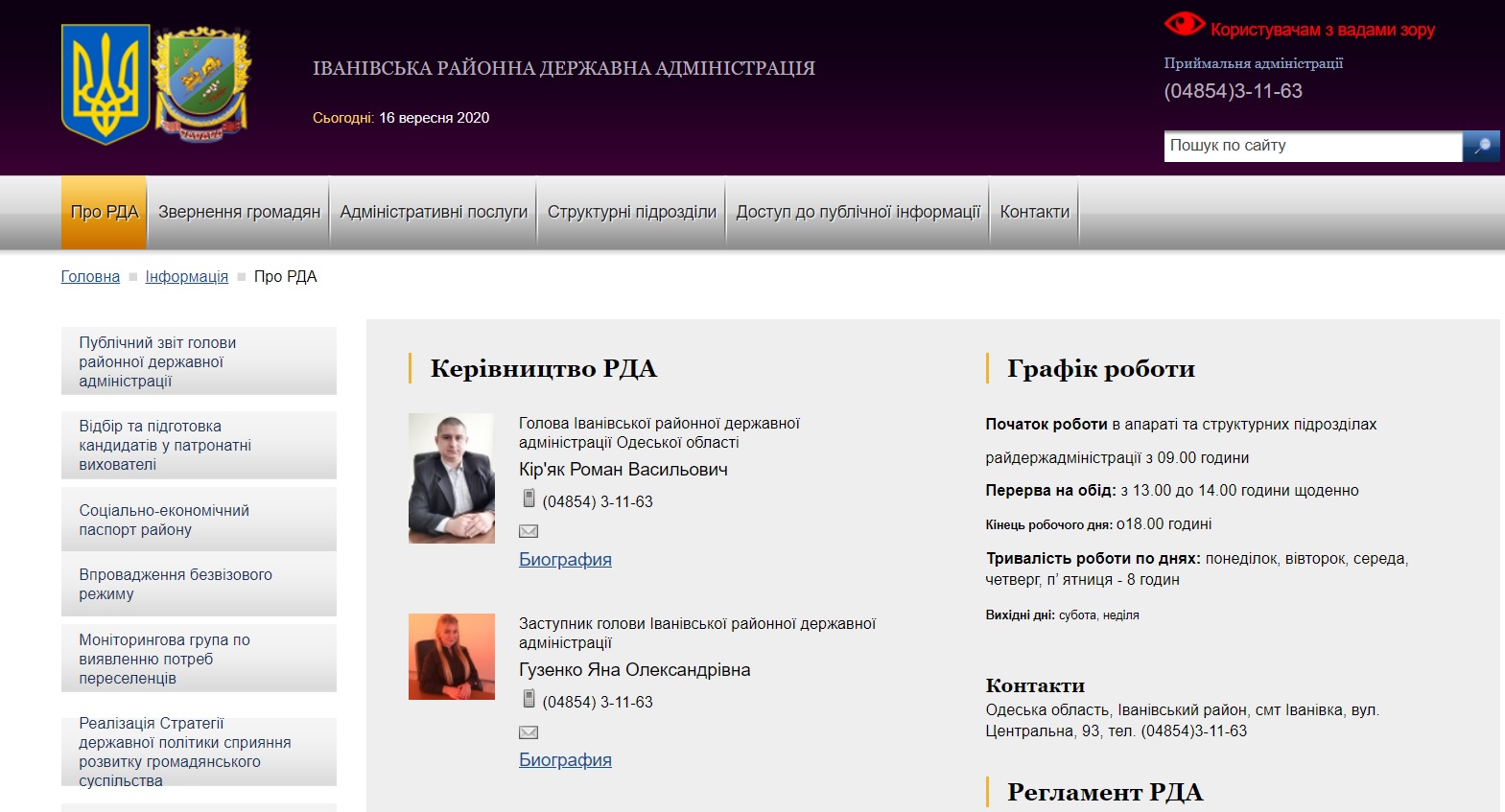Click the Ukraine trident coat of arms
Image resolution: width=1505 pixels, height=812 pixels.
pos(106,85)
